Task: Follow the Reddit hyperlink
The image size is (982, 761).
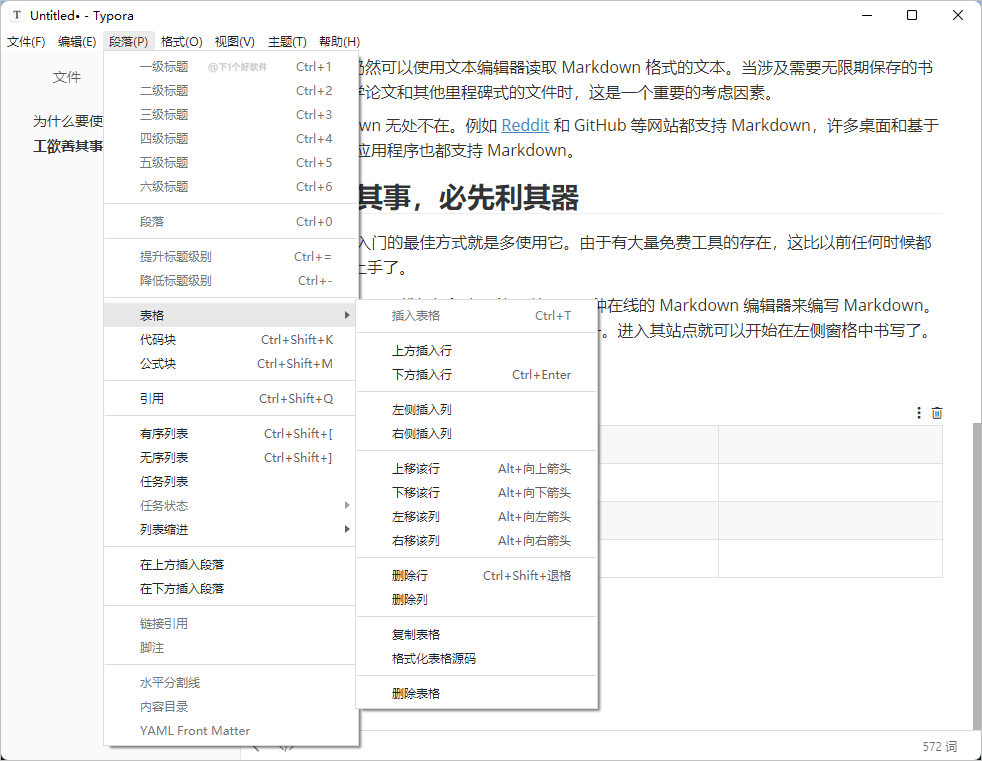Action: pos(525,126)
